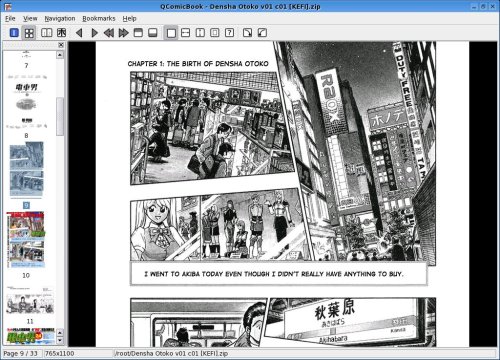Click the "Page 9 / 33" status text
Viewport: 500px width, 360px height.
(21, 353)
